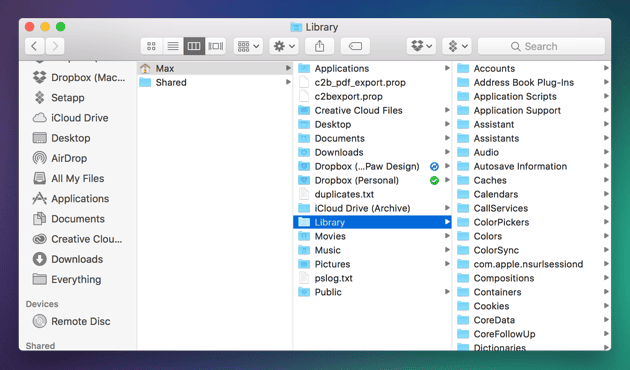The image size is (630, 370).
Task: Select the c2bexport.prop file
Action: [x=372, y=96]
